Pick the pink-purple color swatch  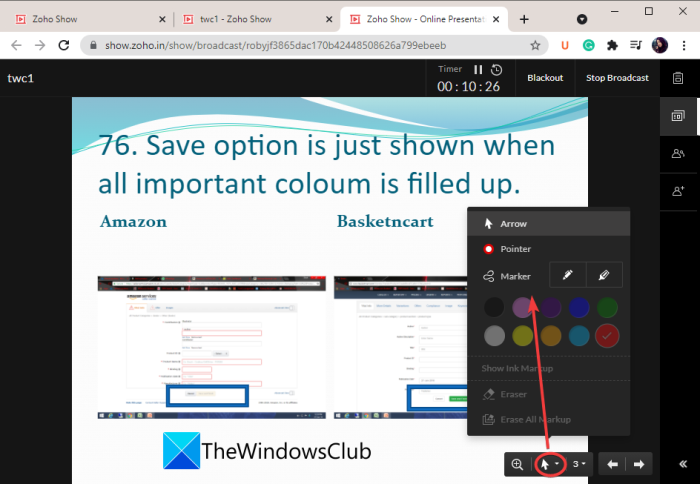click(522, 308)
